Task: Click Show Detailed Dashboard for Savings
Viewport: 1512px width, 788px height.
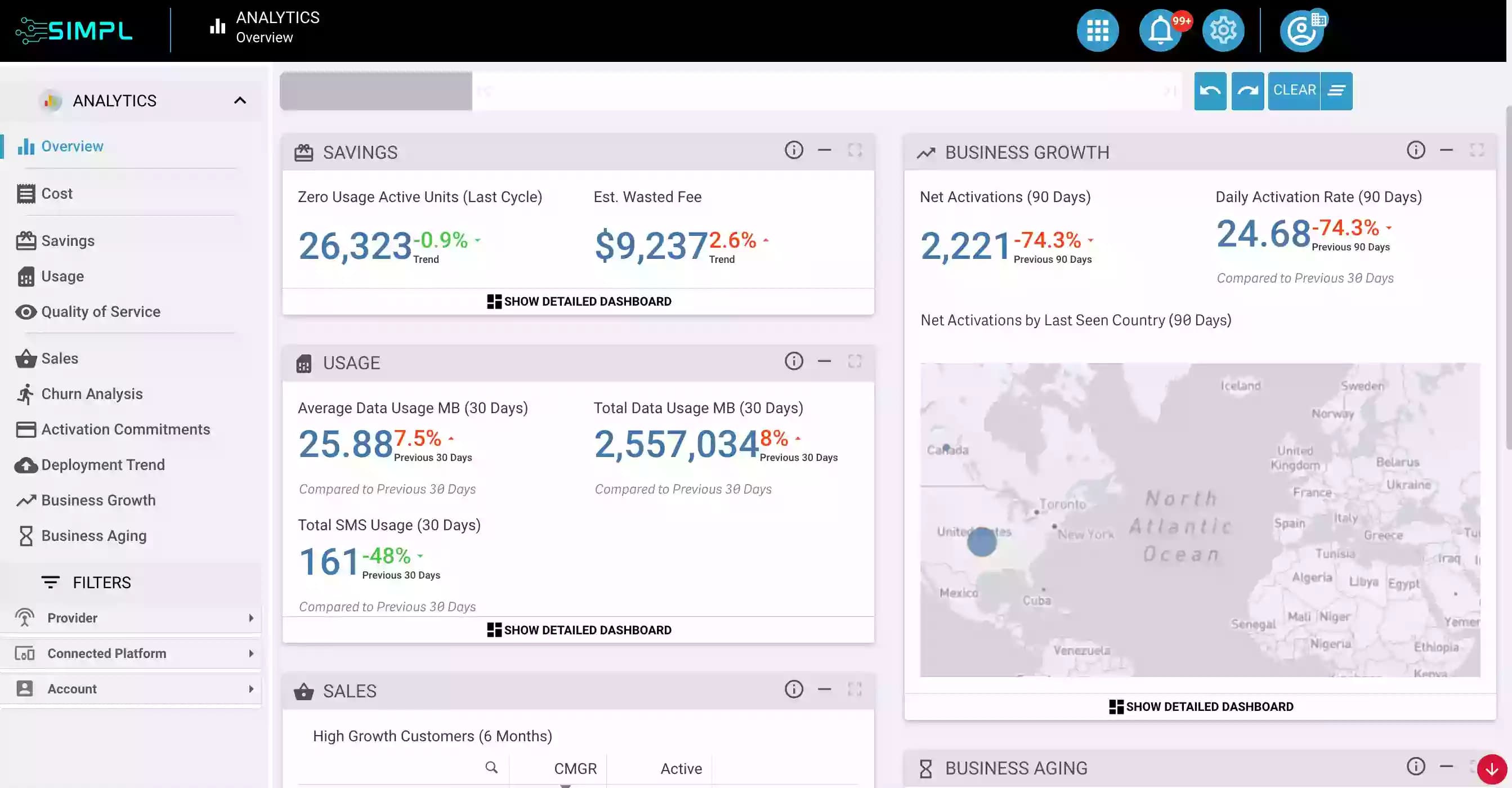Action: click(578, 301)
